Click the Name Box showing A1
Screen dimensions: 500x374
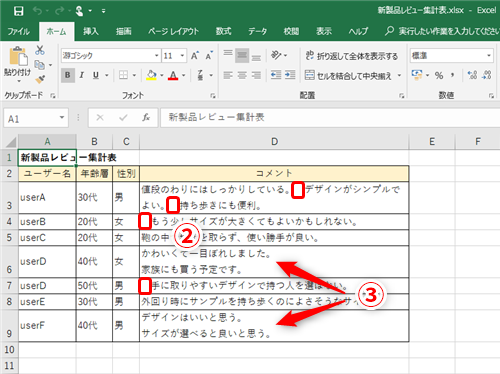point(36,118)
